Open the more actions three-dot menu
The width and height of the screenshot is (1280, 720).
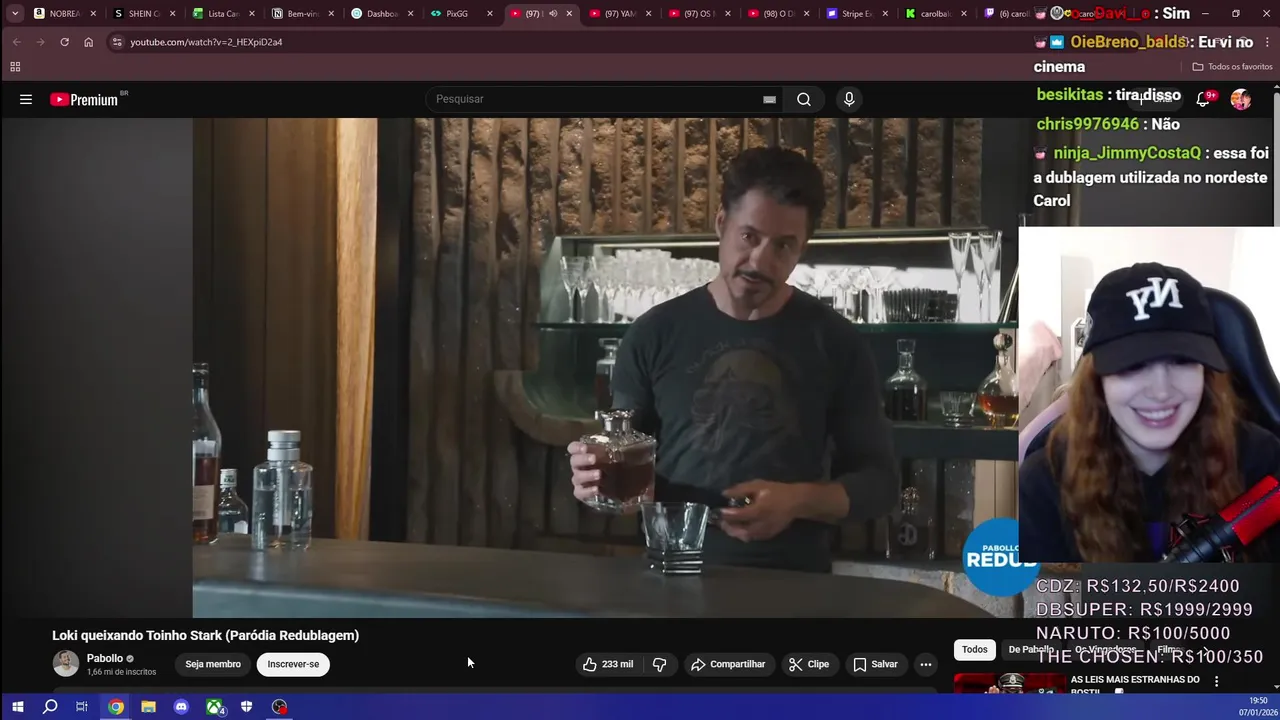[926, 664]
